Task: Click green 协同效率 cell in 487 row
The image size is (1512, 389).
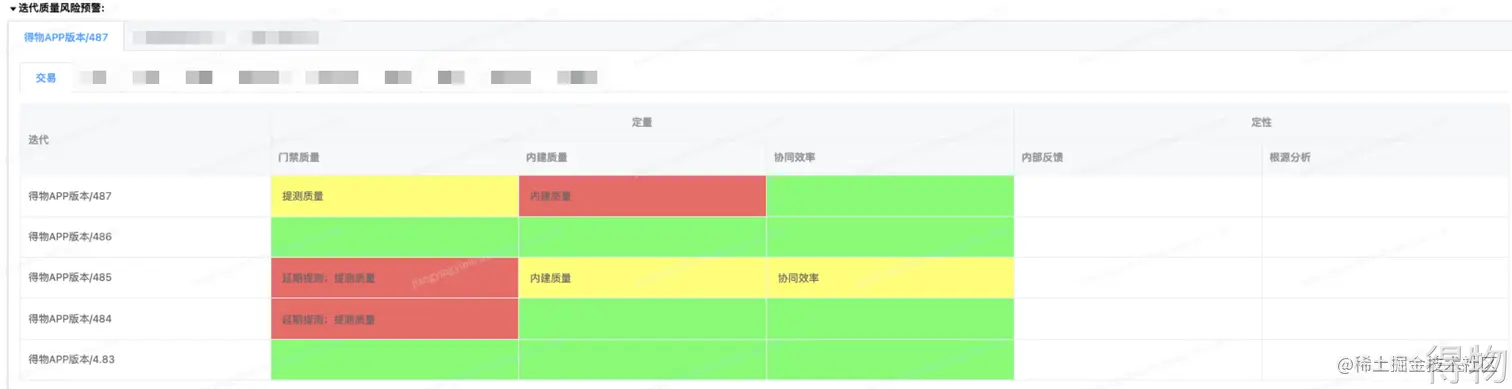Action: (x=890, y=196)
